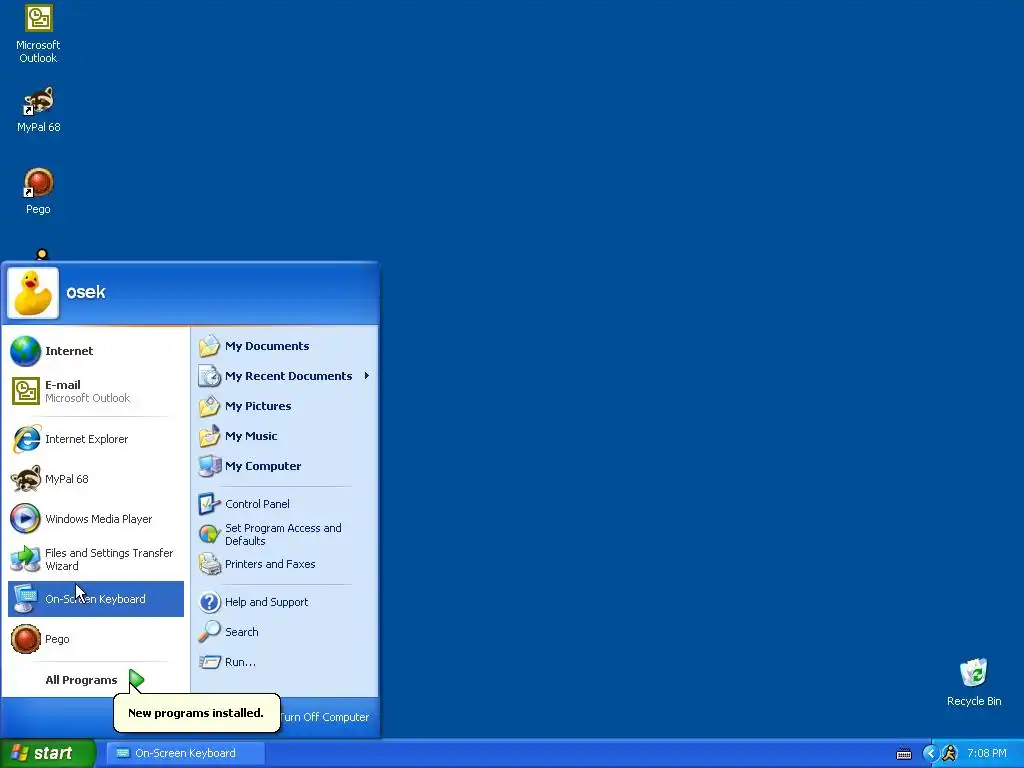
Task: Open the Microsoft Outlook desktop icon
Action: 38,34
